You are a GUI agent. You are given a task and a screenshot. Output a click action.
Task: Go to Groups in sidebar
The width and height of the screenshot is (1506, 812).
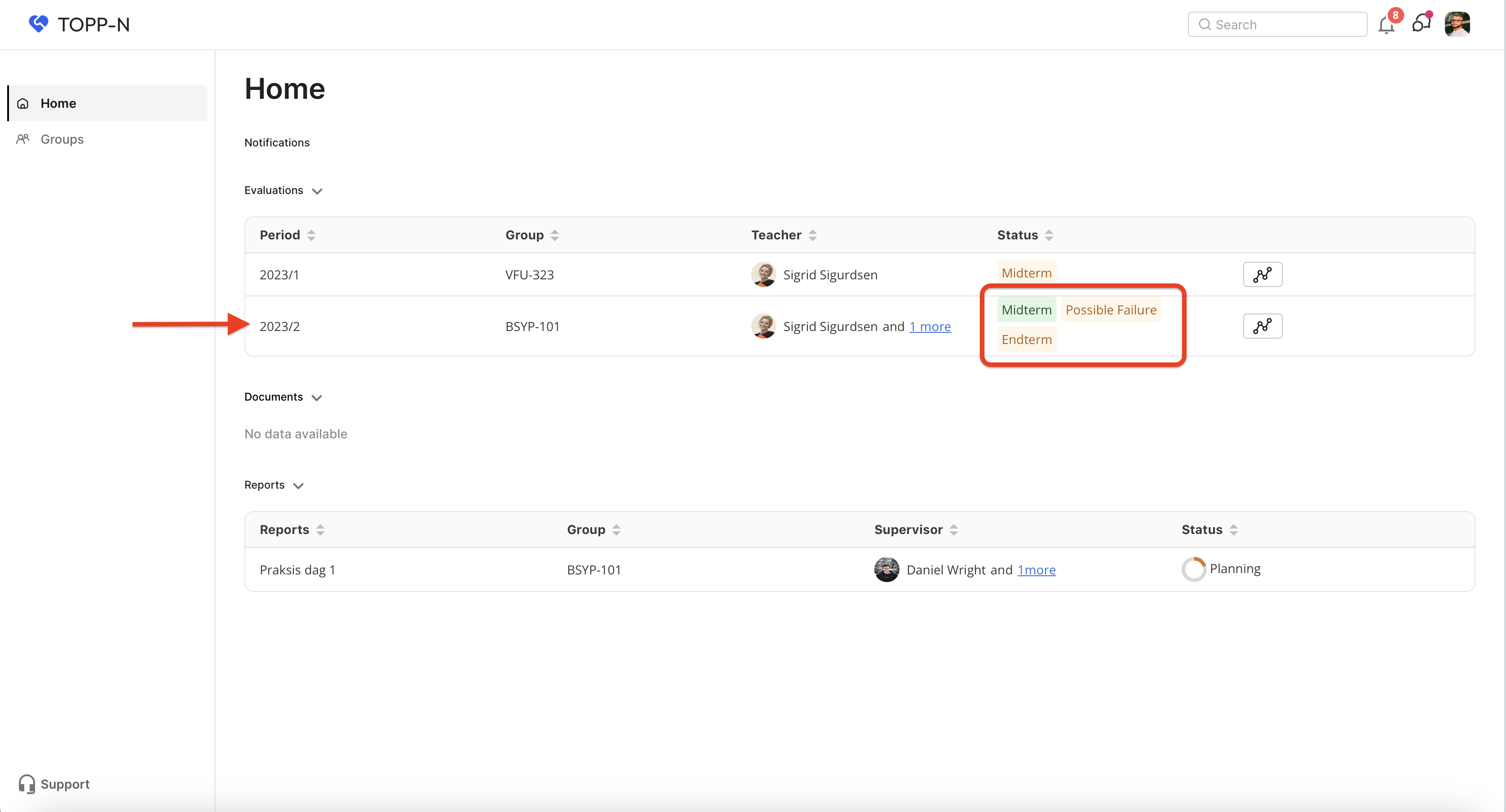pos(62,139)
